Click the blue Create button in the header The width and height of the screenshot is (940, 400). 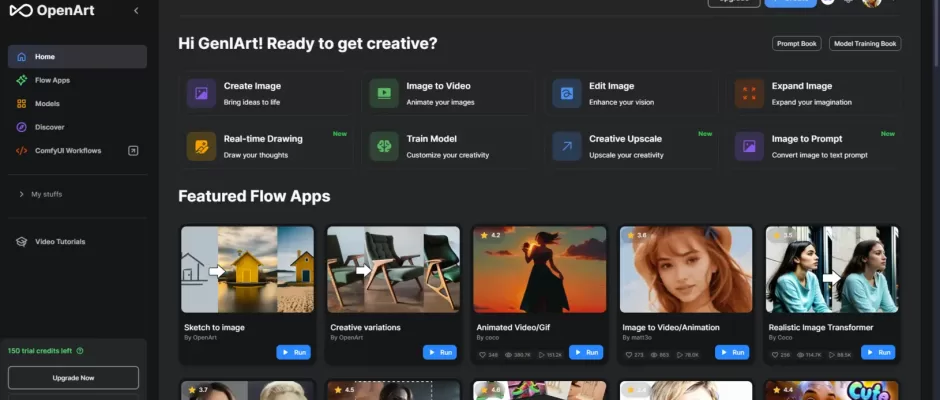click(x=791, y=2)
